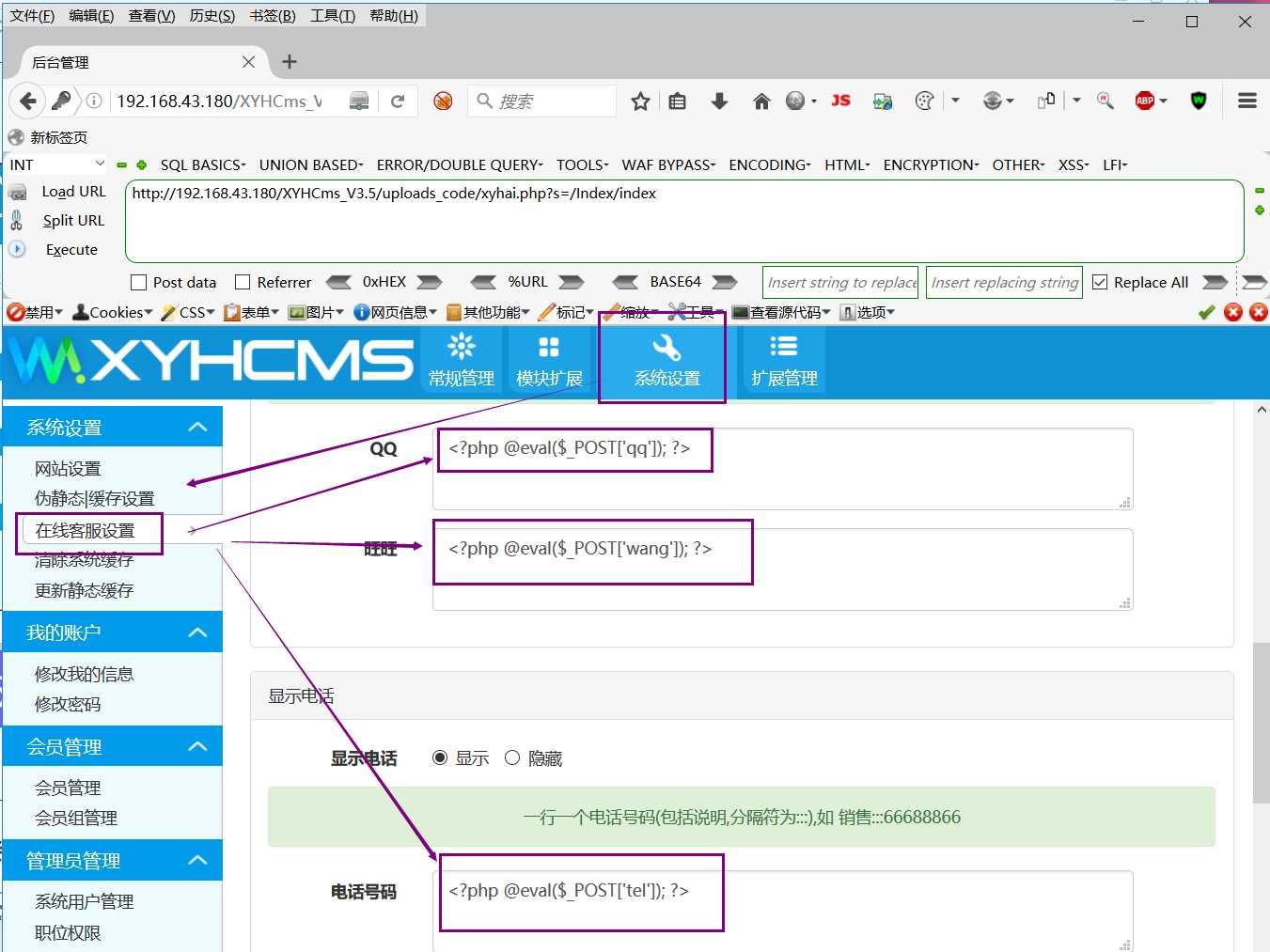Click the browser 搜索 search box
1270x952 pixels.
(542, 101)
